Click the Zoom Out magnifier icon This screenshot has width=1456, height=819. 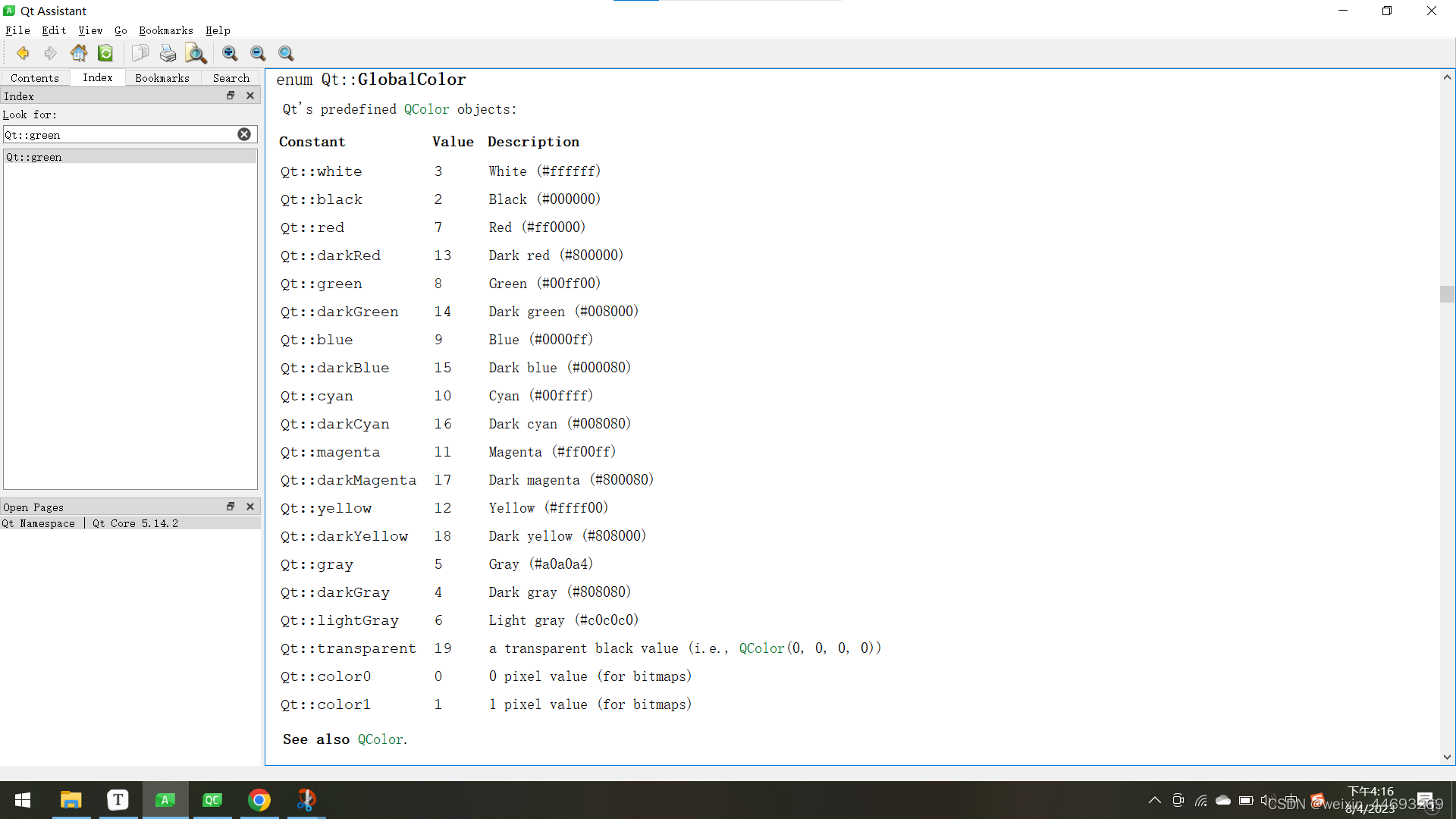258,53
